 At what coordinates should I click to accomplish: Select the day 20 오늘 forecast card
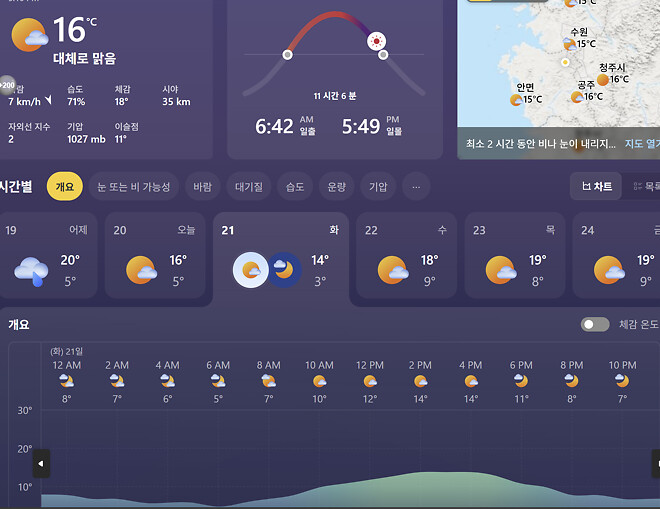click(155, 256)
